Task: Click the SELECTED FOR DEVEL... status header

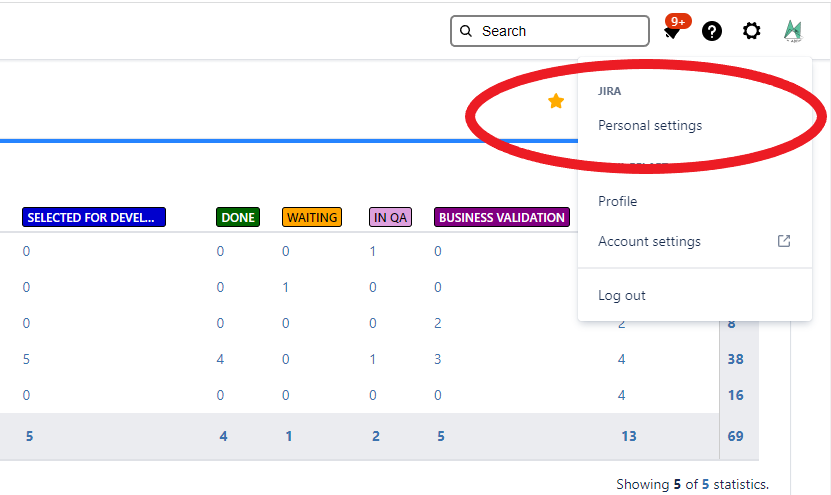Action: point(94,217)
